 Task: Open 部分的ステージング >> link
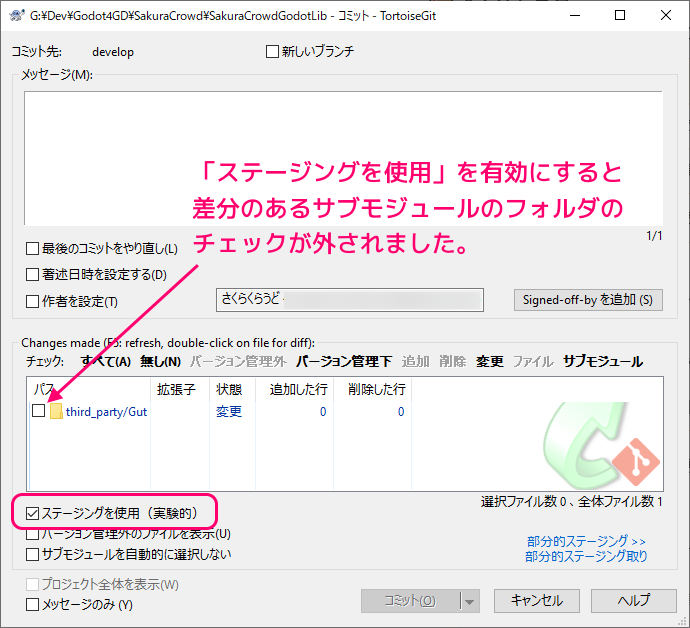tap(586, 541)
